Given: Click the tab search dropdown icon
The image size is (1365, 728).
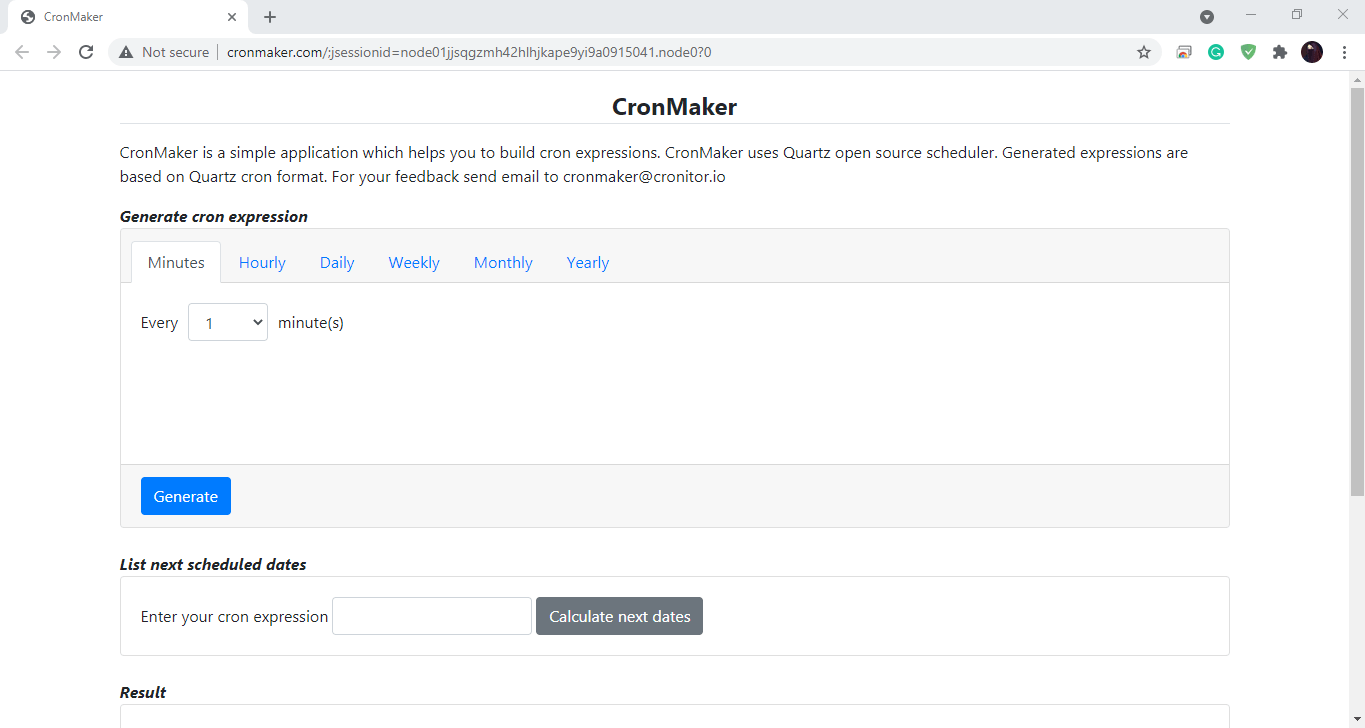Looking at the screenshot, I should [1207, 16].
